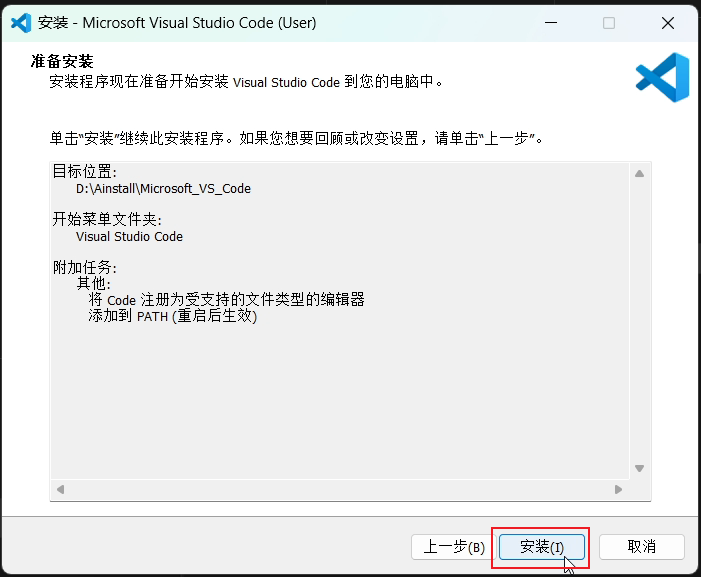
Task: Close the installer window
Action: click(x=668, y=23)
